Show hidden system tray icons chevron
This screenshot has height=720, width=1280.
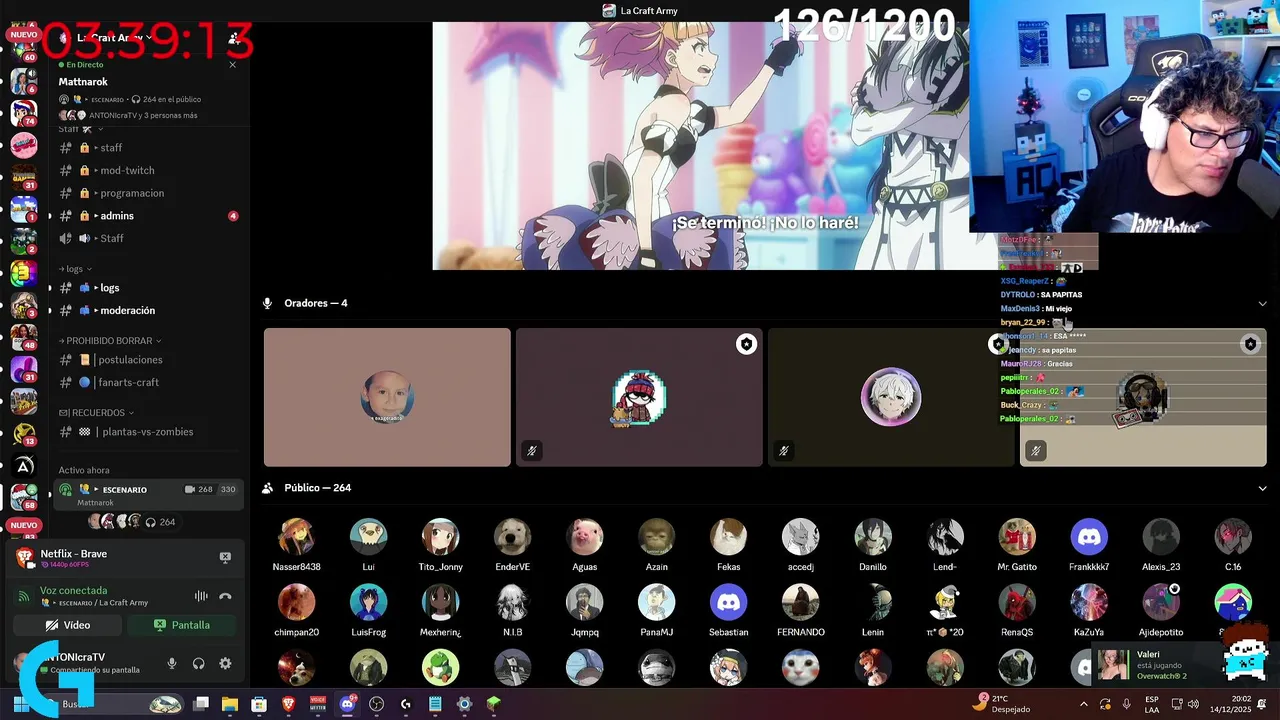pyautogui.click(x=1084, y=704)
